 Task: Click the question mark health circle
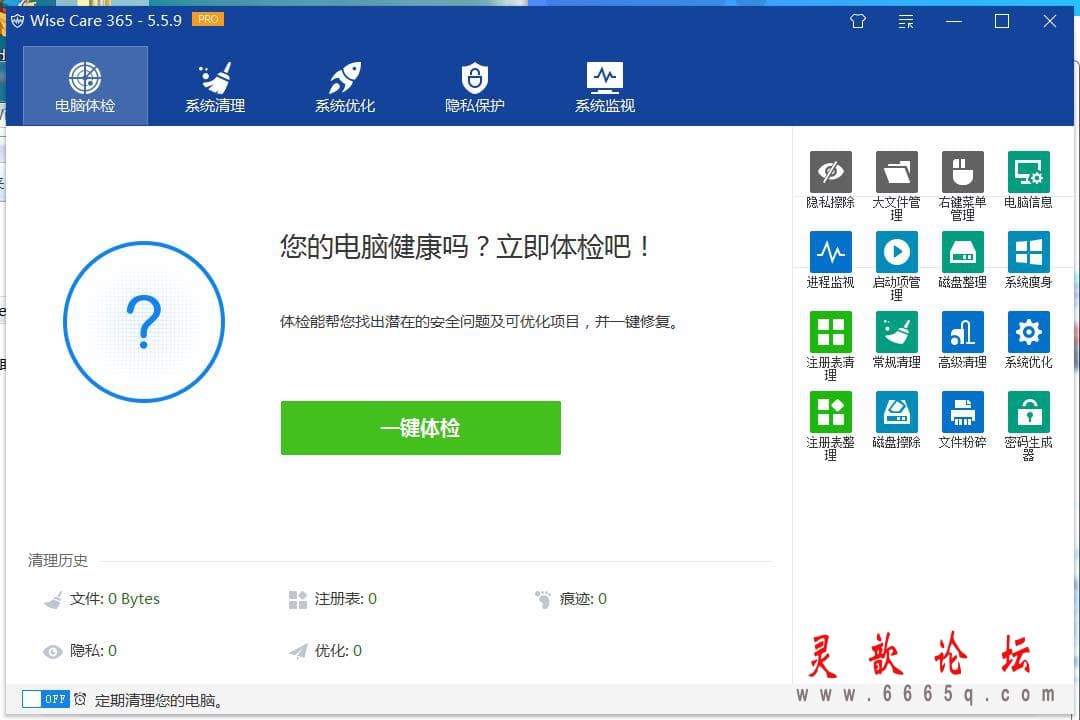[144, 322]
